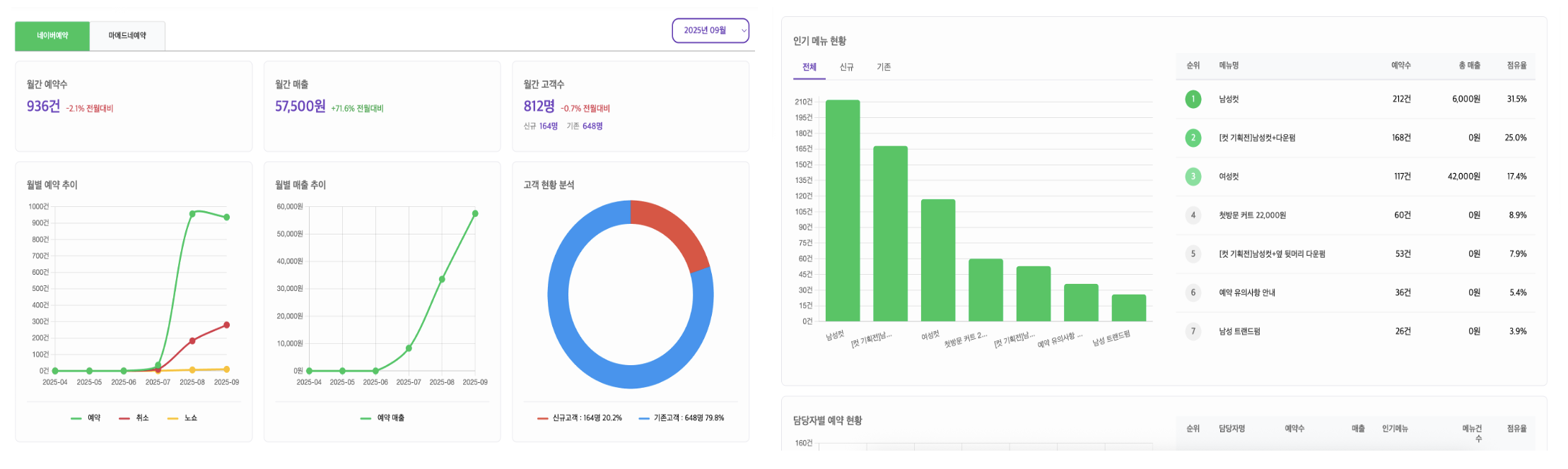
Task: Click the 기존고객 legend marker under donut chart
Action: click(644, 418)
